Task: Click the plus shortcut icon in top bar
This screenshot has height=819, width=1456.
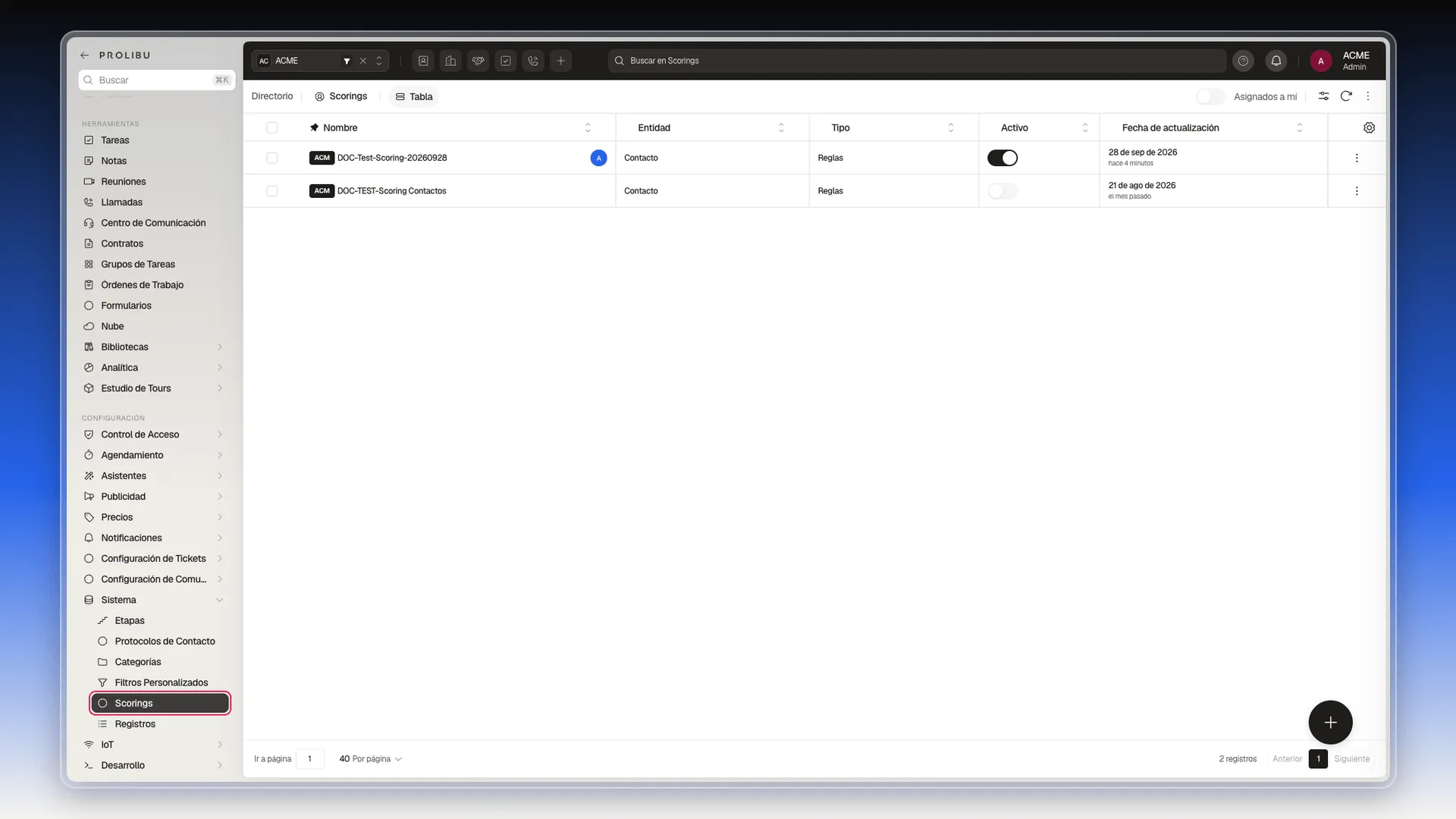Action: tap(560, 61)
